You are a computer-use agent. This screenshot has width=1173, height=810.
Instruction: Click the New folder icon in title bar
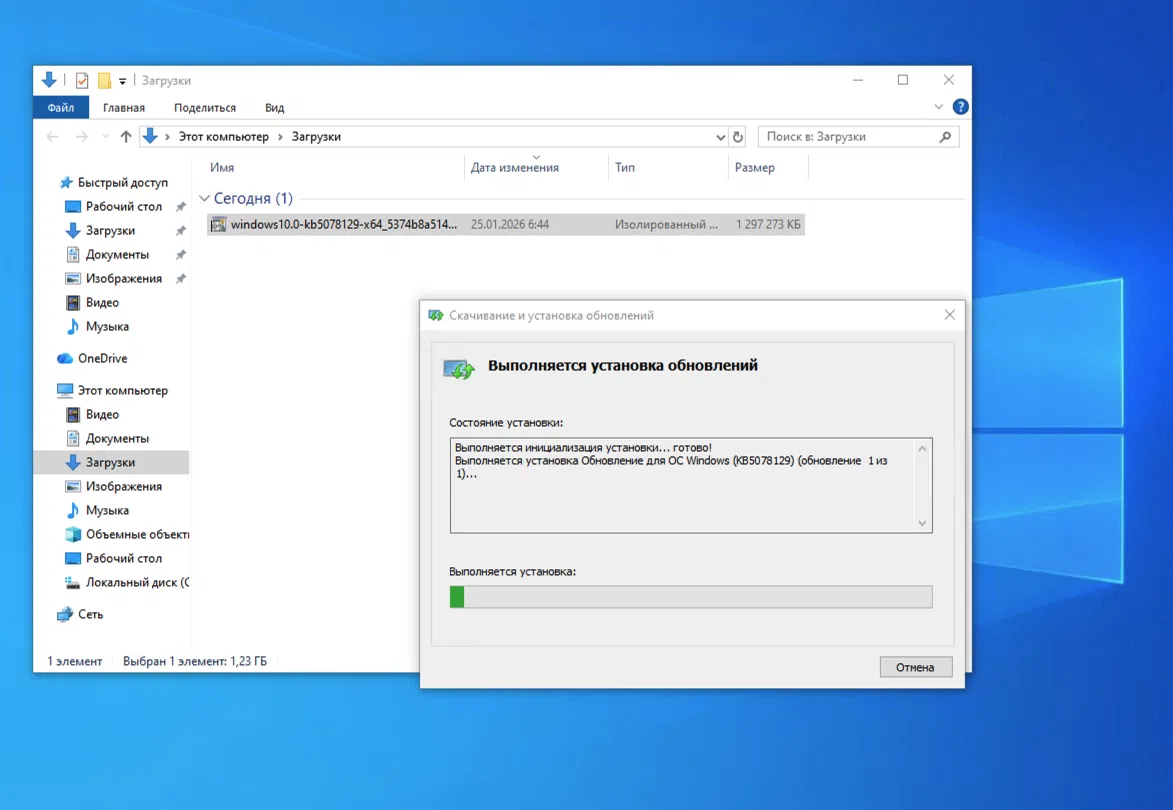[x=104, y=81]
